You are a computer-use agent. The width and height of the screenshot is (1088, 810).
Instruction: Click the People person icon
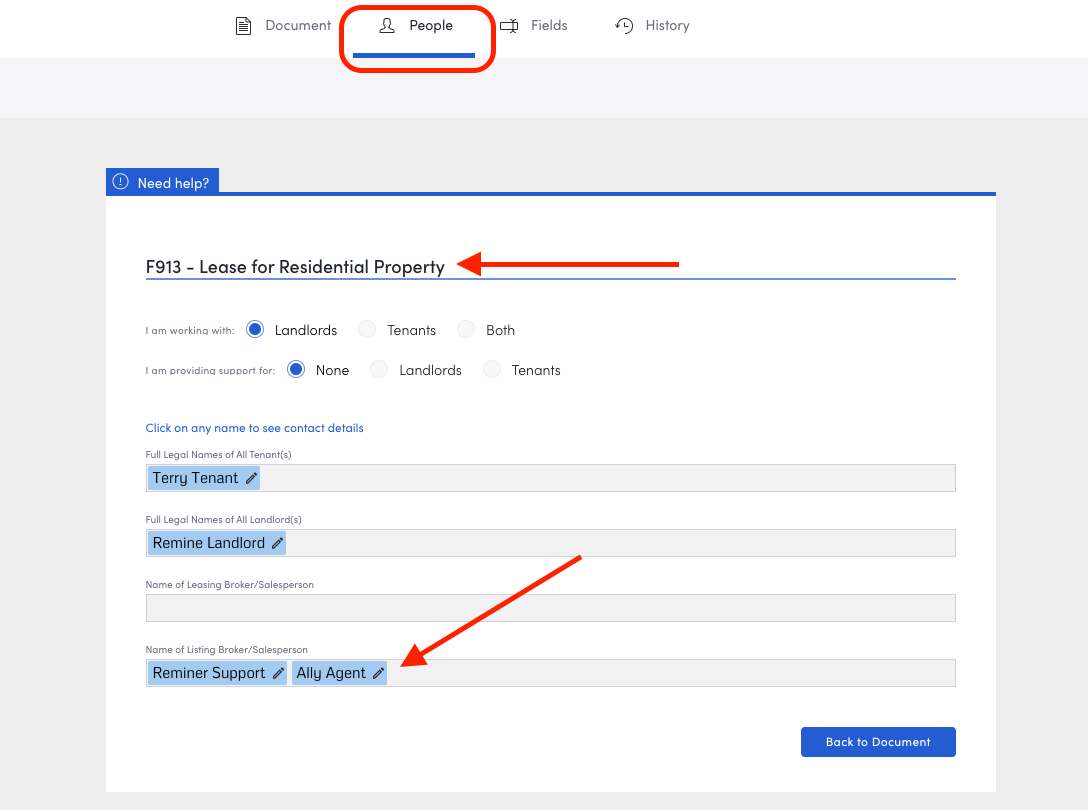click(x=387, y=26)
